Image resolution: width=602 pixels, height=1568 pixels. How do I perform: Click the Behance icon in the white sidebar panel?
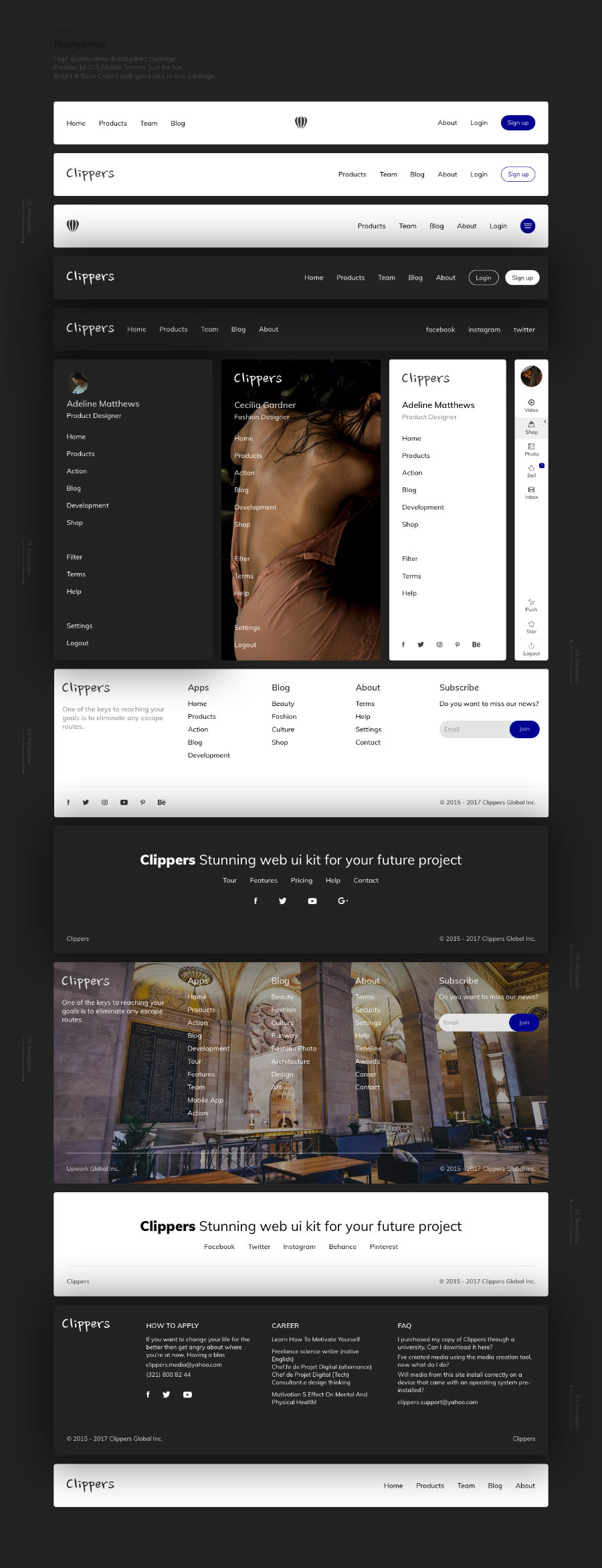(x=476, y=645)
